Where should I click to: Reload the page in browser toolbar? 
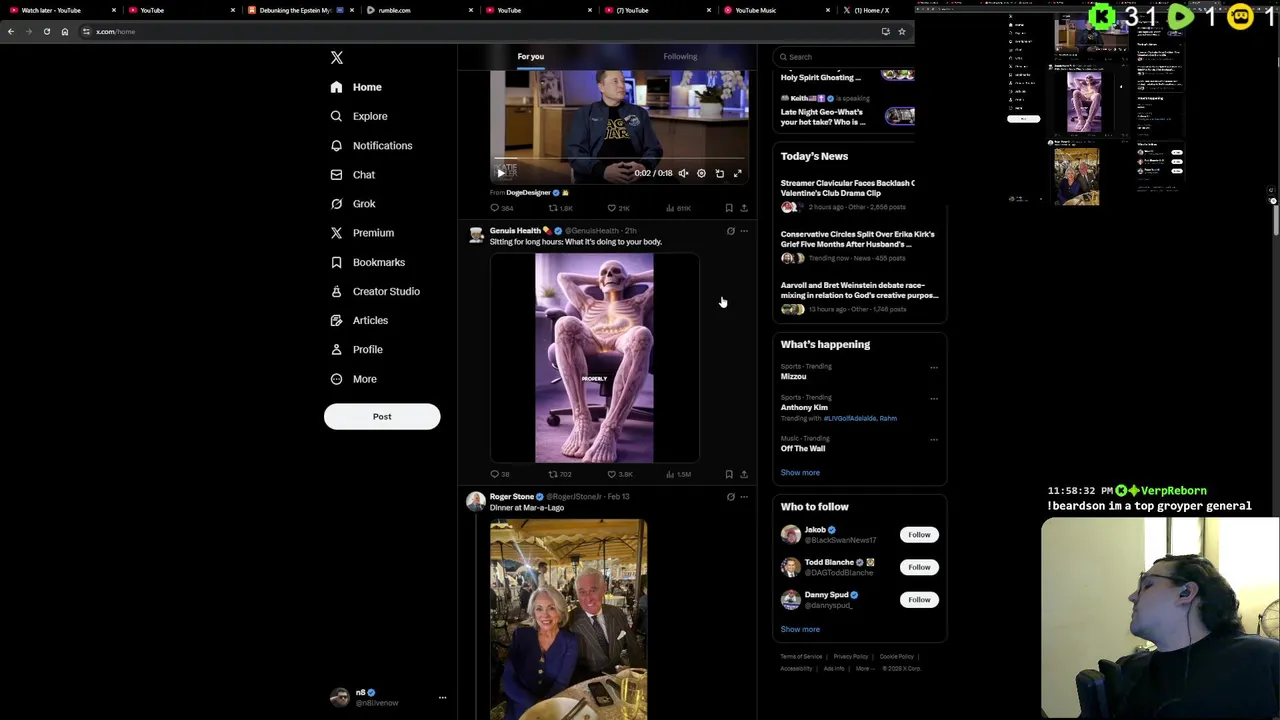coord(46,31)
